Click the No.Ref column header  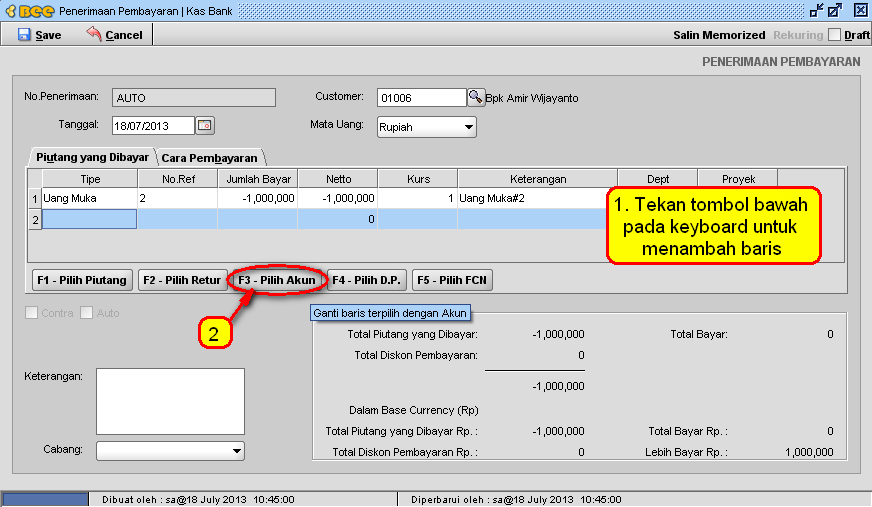178,179
